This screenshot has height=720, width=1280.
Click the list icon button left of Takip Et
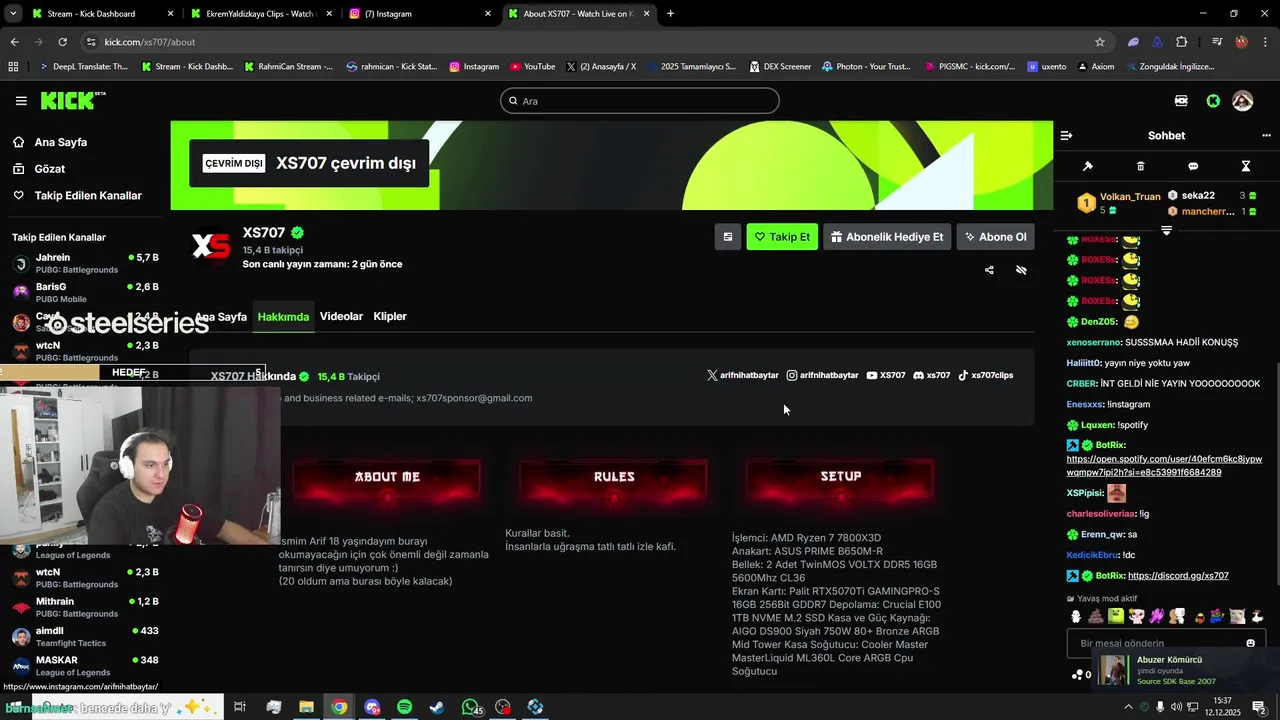(x=727, y=237)
